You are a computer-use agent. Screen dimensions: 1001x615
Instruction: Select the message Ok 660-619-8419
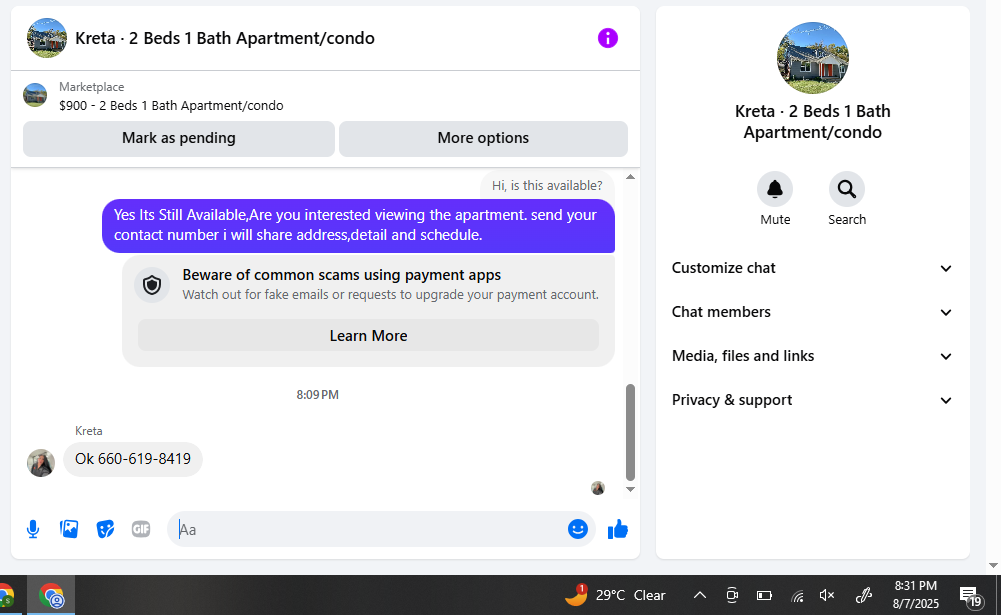pos(133,459)
